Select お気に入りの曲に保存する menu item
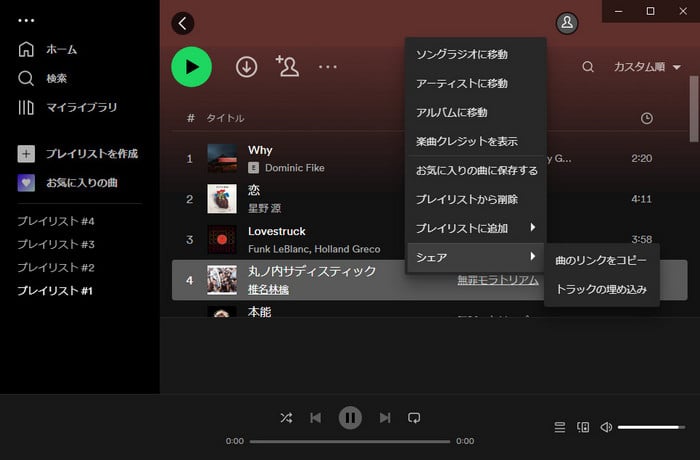This screenshot has width=700, height=460. [476, 171]
